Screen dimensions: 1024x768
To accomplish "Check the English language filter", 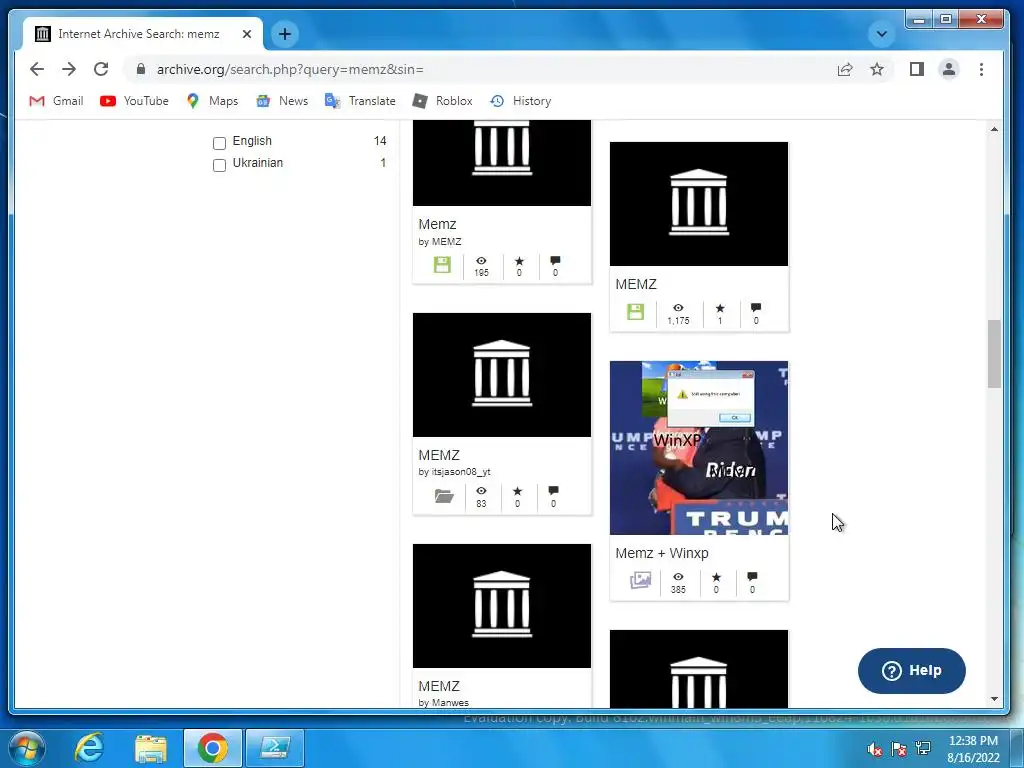I will 219,142.
